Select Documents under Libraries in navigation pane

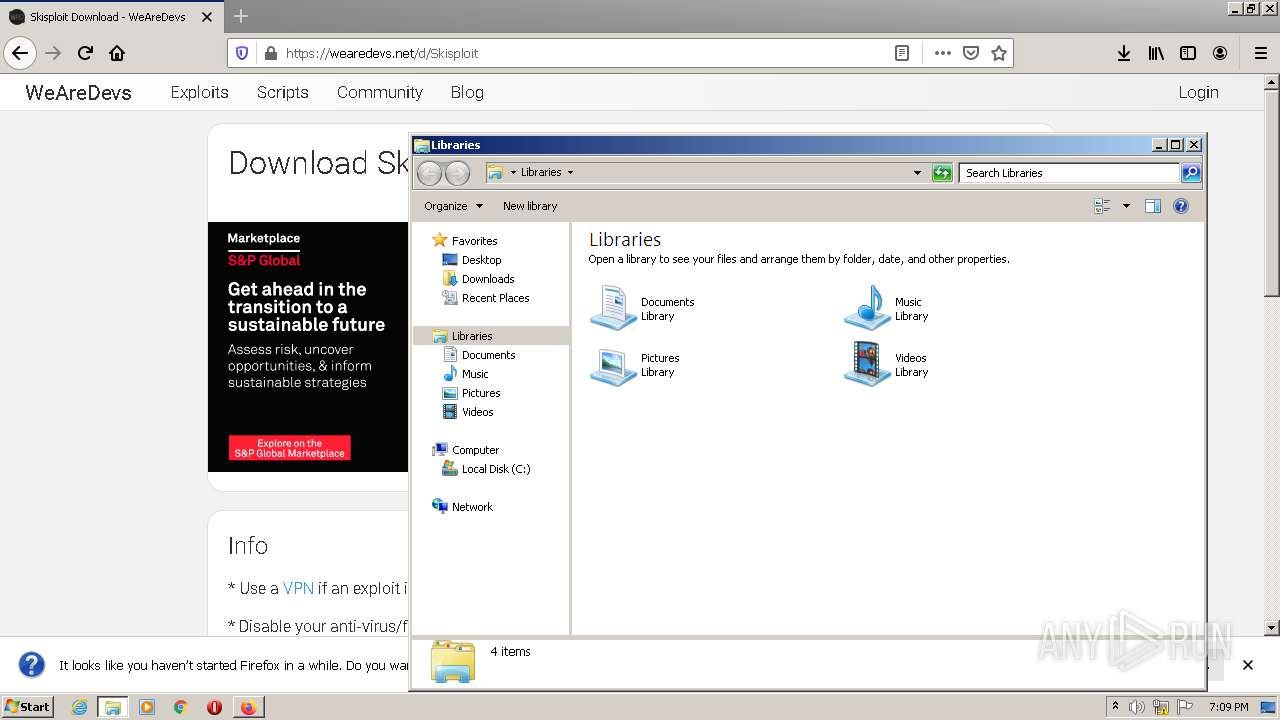pyautogui.click(x=488, y=355)
